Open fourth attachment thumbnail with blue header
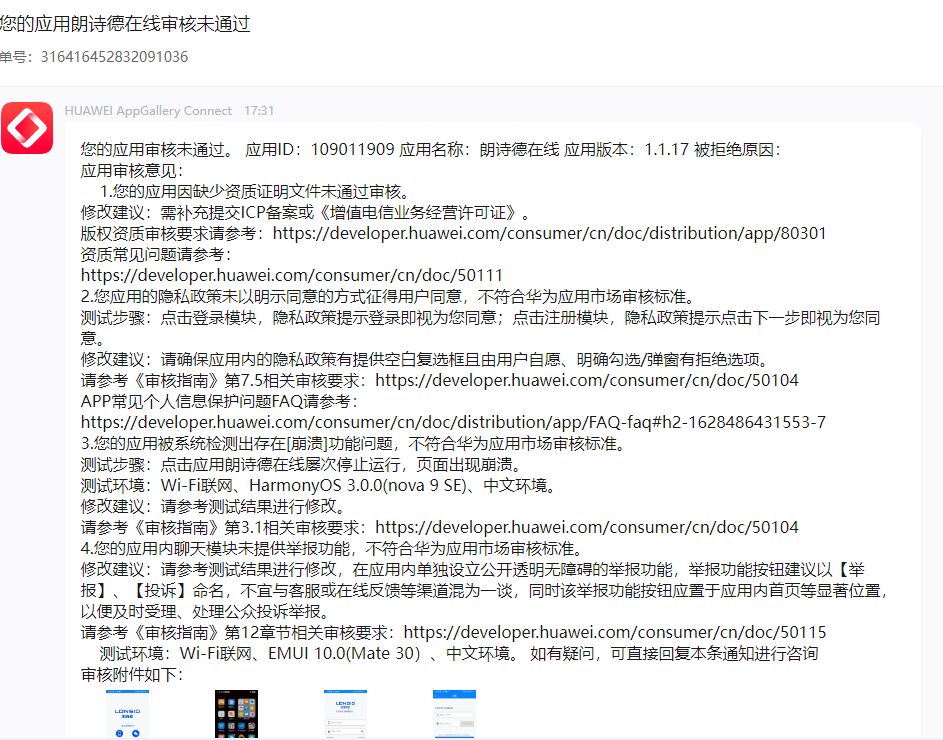943x740 pixels. coord(454,714)
